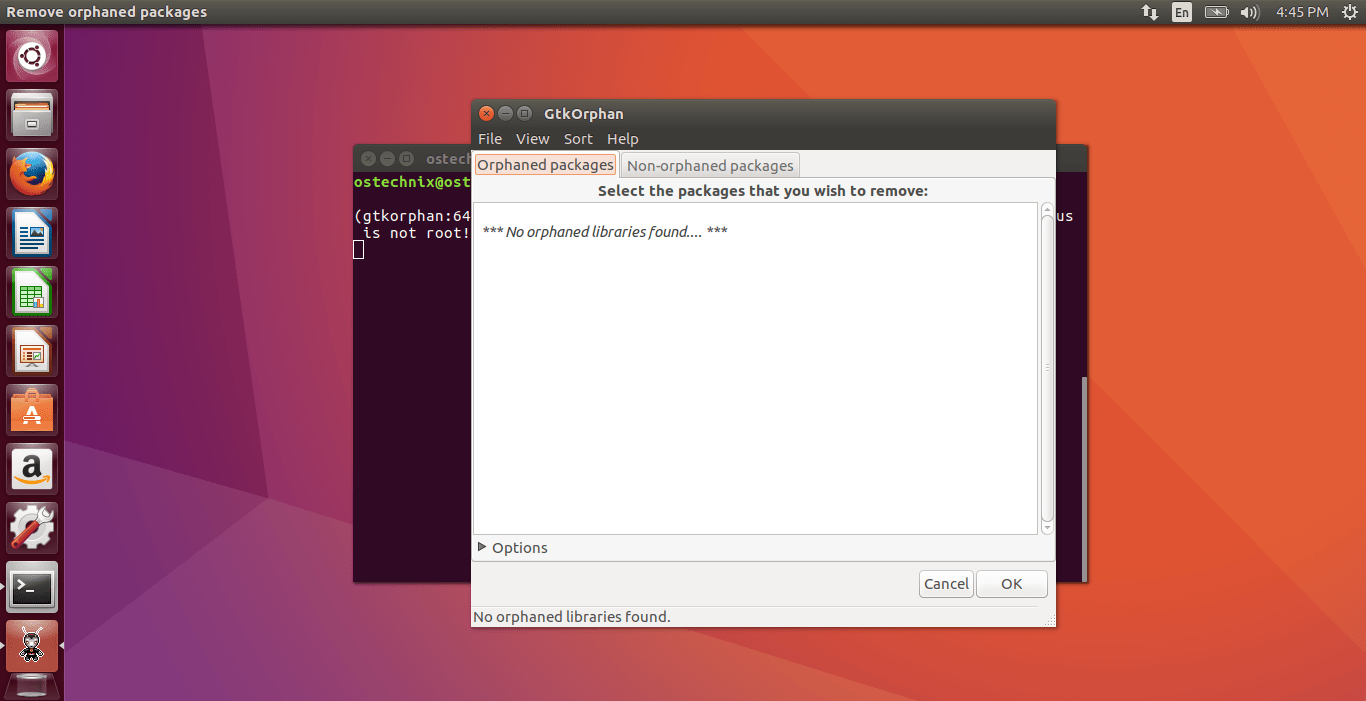
Task: Open the Ubuntu Dash search launcher
Action: (32, 56)
